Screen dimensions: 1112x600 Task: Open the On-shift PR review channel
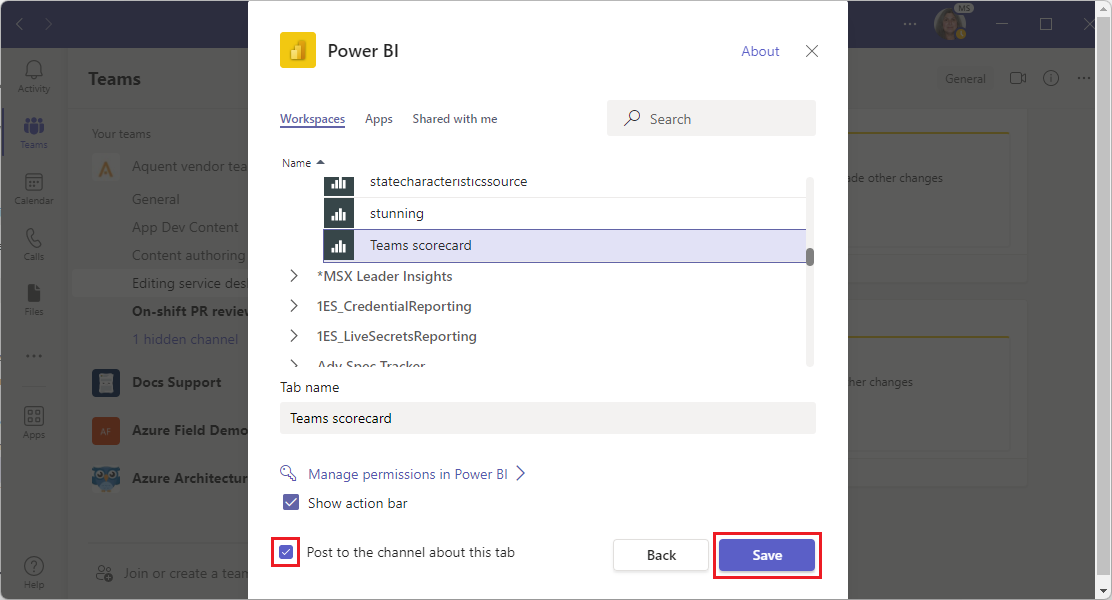click(x=189, y=311)
